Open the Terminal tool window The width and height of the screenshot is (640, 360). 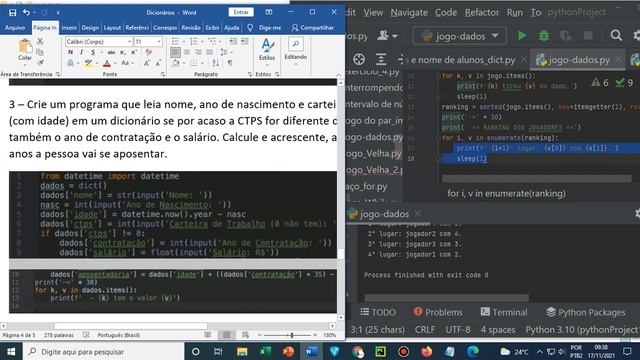pos(504,312)
